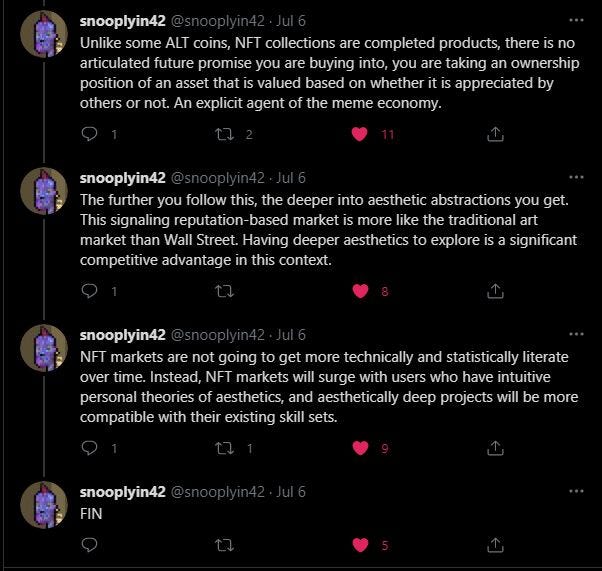This screenshot has width=602, height=571.
Task: Reply to the tweet about ALT coins
Action: coord(89,134)
